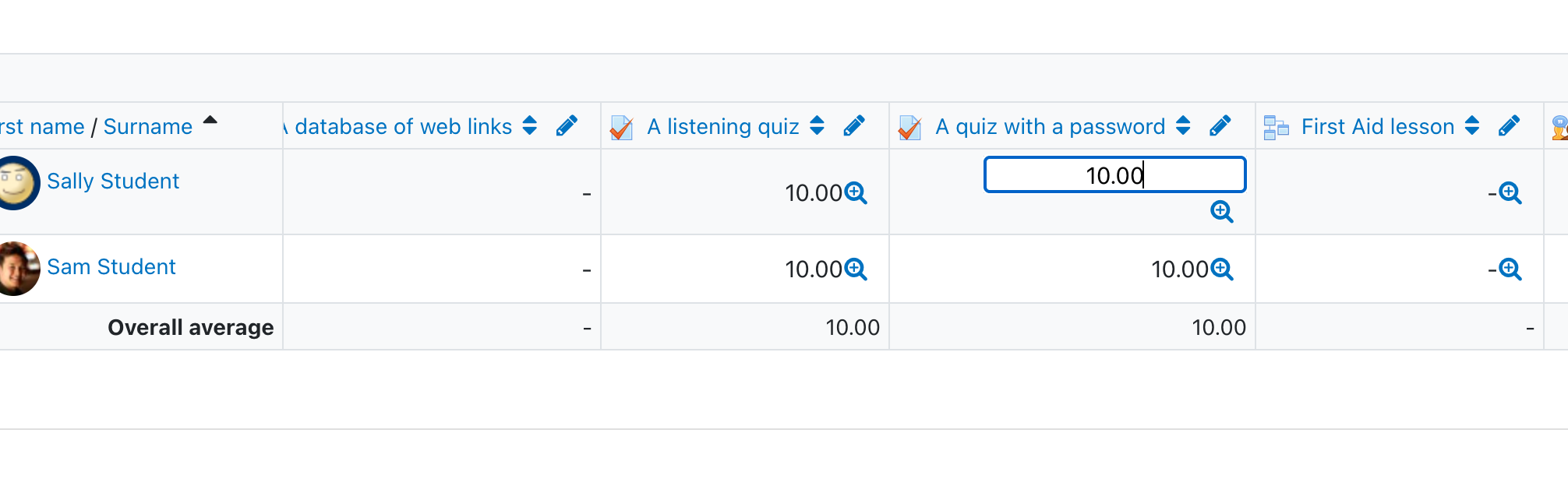Sort users by Surname
Screen dimensions: 1568x486
[x=148, y=127]
